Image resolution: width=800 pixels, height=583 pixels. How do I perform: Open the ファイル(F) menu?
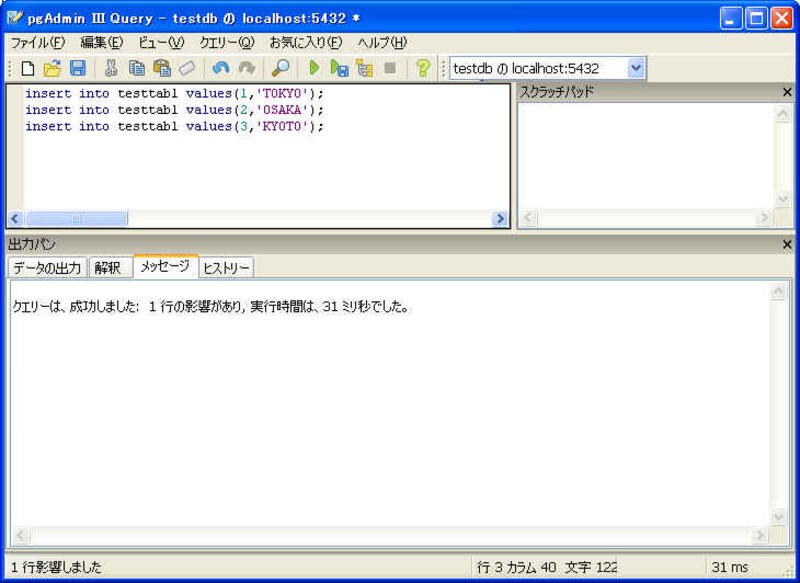(x=37, y=43)
